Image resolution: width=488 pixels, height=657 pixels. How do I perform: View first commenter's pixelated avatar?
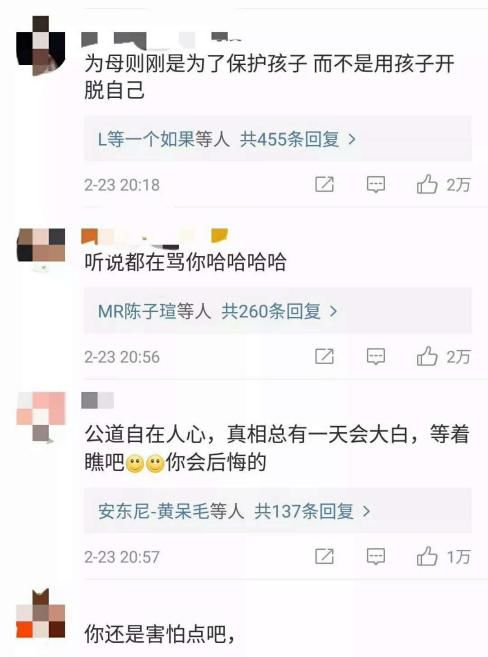click(41, 46)
